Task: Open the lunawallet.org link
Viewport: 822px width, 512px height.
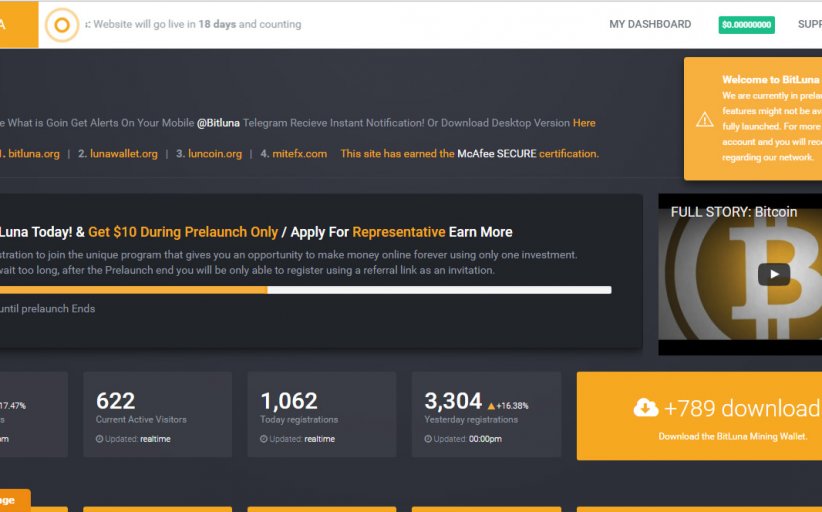Action: 124,154
